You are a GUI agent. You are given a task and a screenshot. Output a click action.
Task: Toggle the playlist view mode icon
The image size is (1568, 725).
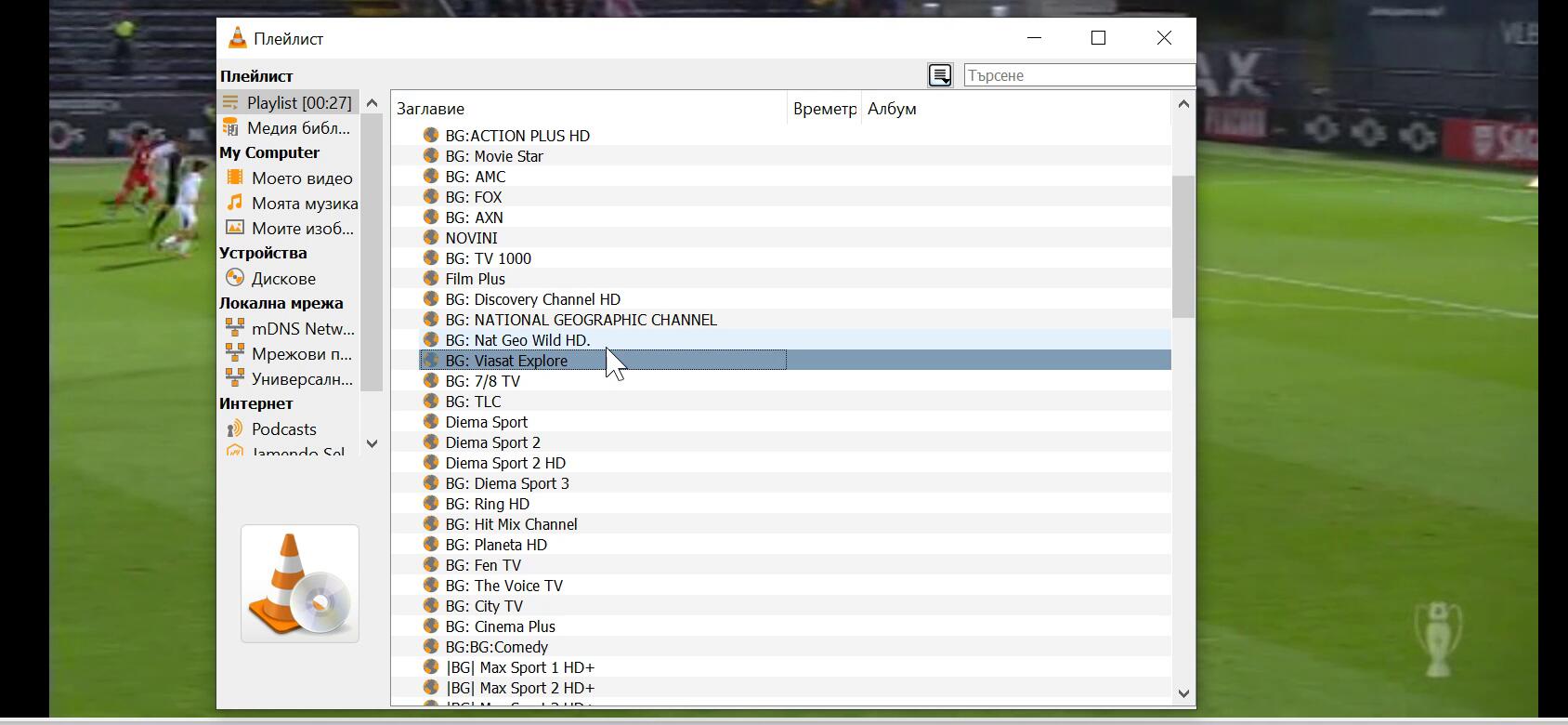pos(940,75)
